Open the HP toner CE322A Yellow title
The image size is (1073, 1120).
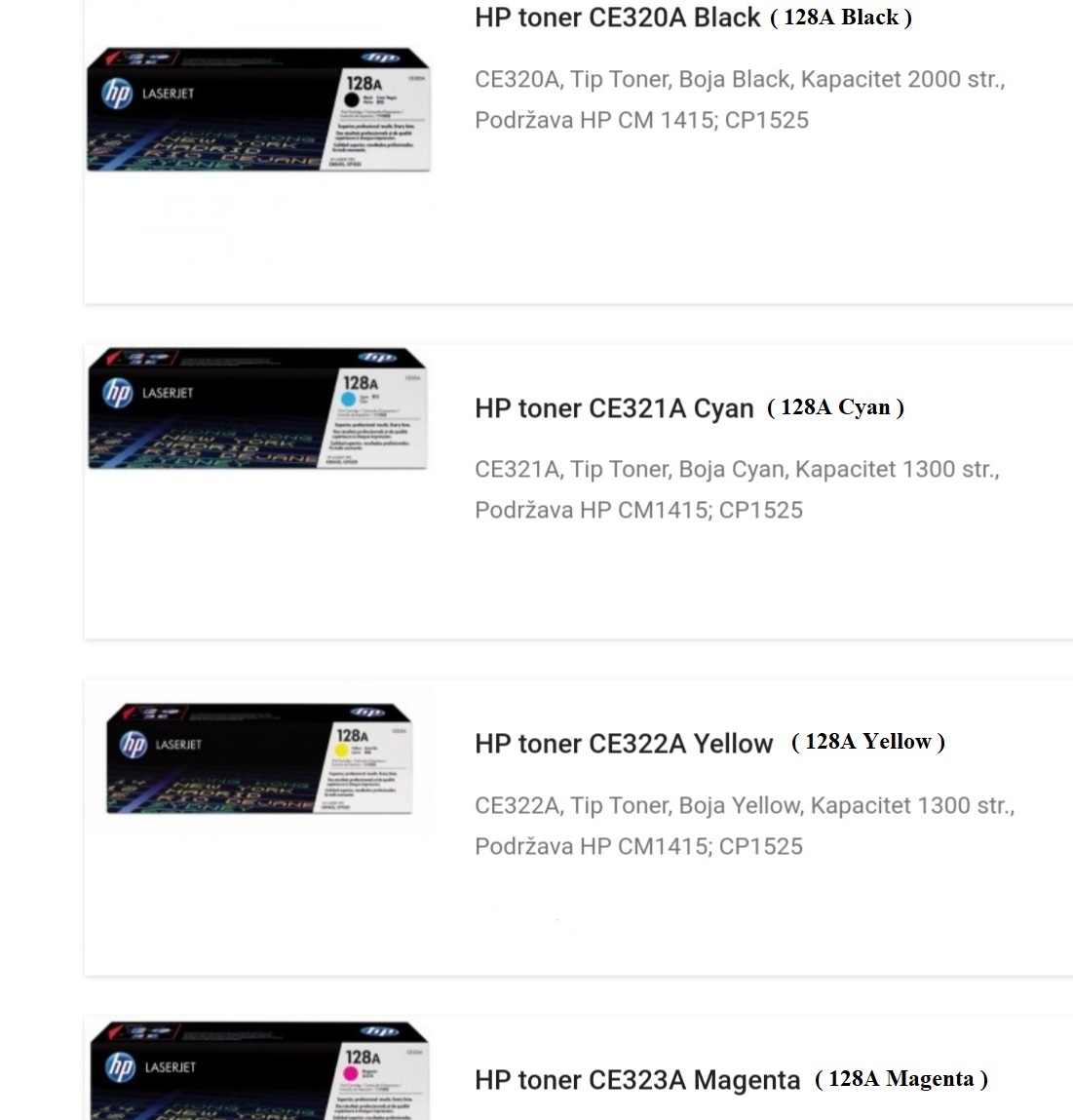(624, 744)
